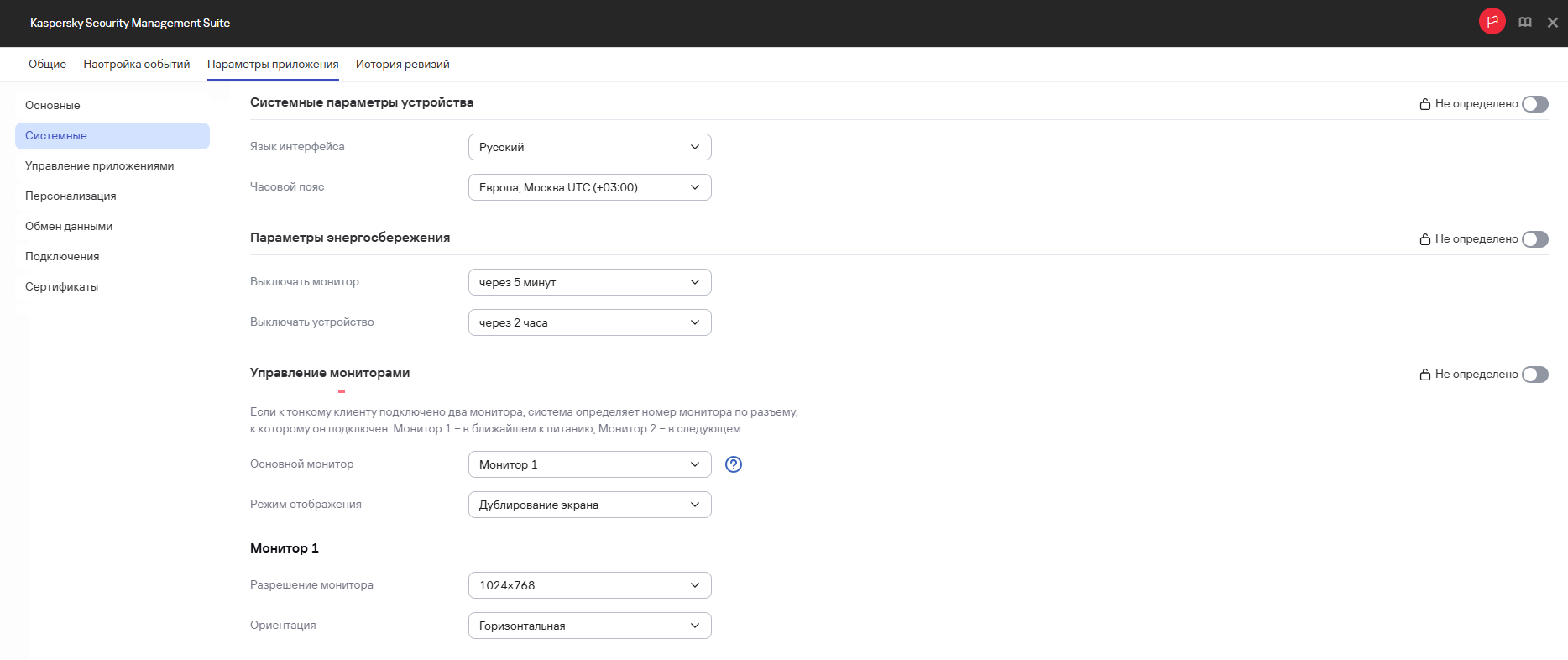Select Управление приложениями in sidebar

99,166
